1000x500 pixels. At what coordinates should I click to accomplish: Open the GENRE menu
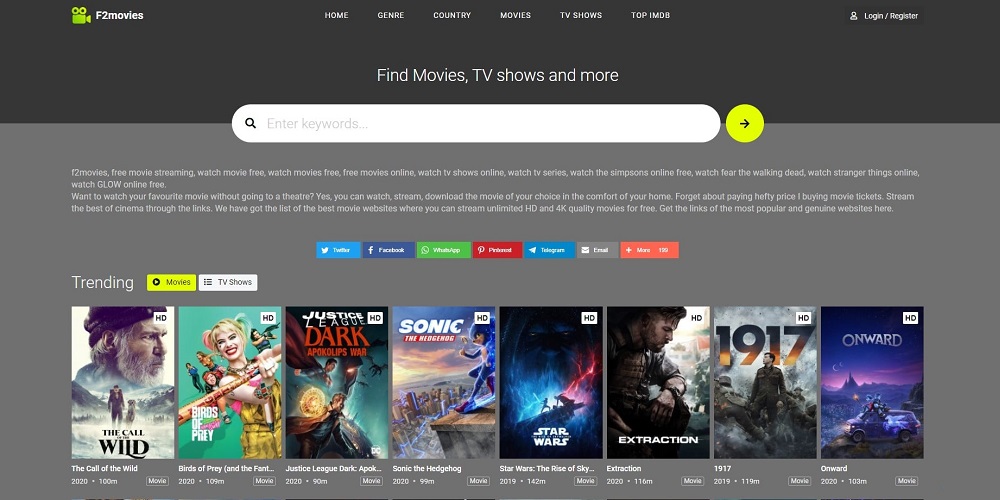(x=390, y=15)
